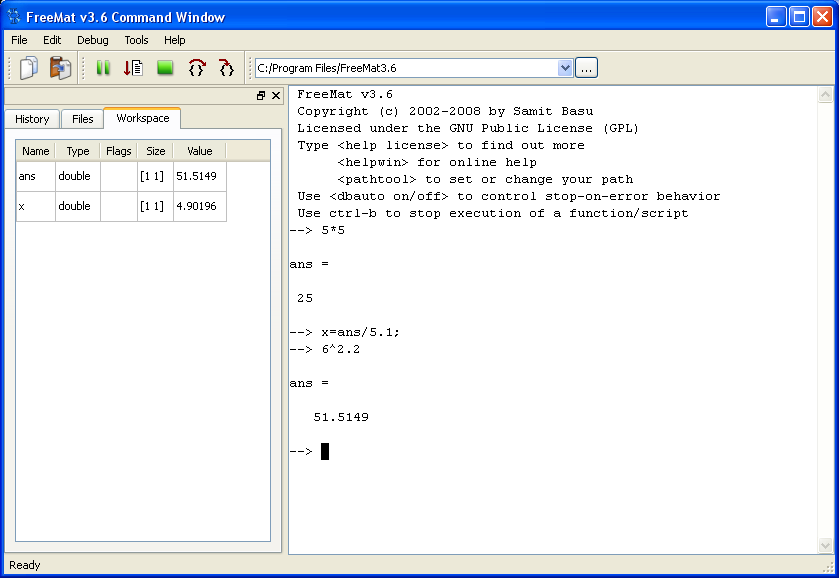This screenshot has width=839, height=578.
Task: Click the 'Ready' status bar text
Action: (x=25, y=565)
